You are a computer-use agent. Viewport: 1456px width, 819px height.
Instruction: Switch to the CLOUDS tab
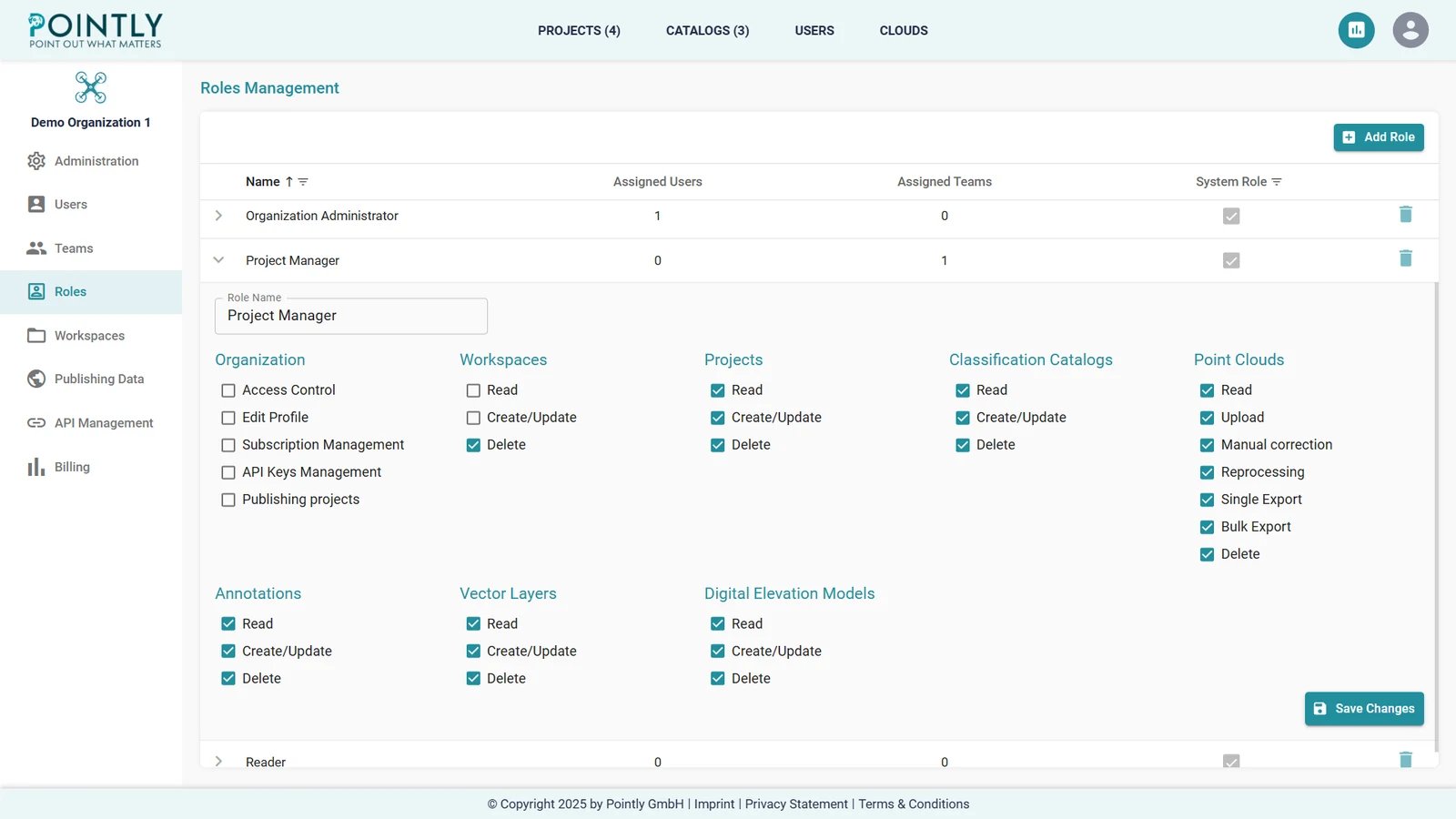(904, 30)
